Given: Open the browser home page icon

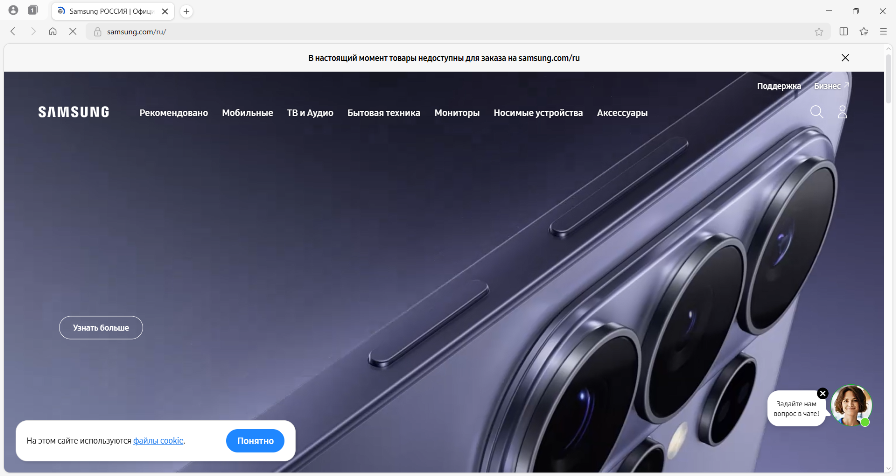Looking at the screenshot, I should coord(53,31).
